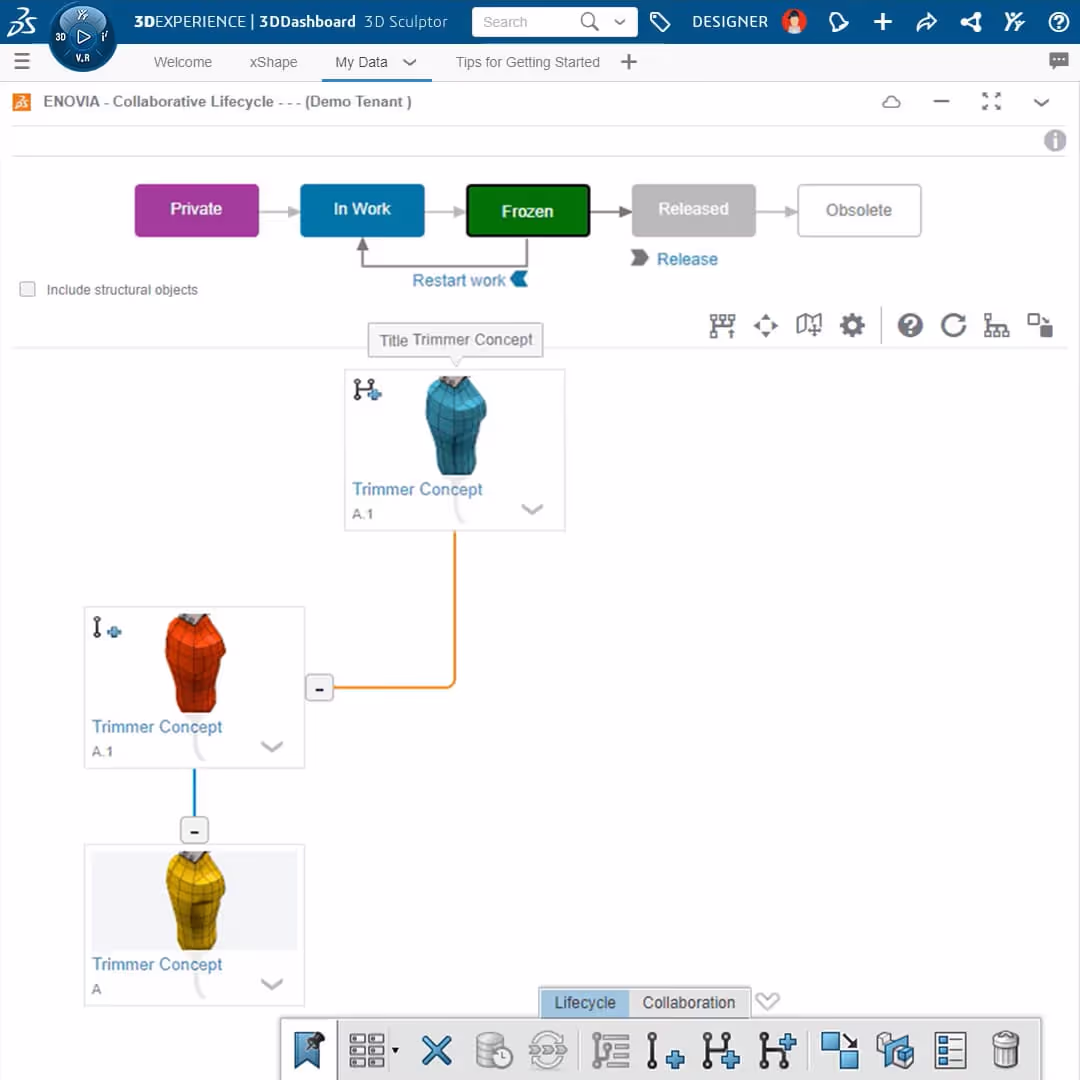Screen dimensions: 1080x1080
Task: Select the Frozen maturity state
Action: pyautogui.click(x=528, y=211)
